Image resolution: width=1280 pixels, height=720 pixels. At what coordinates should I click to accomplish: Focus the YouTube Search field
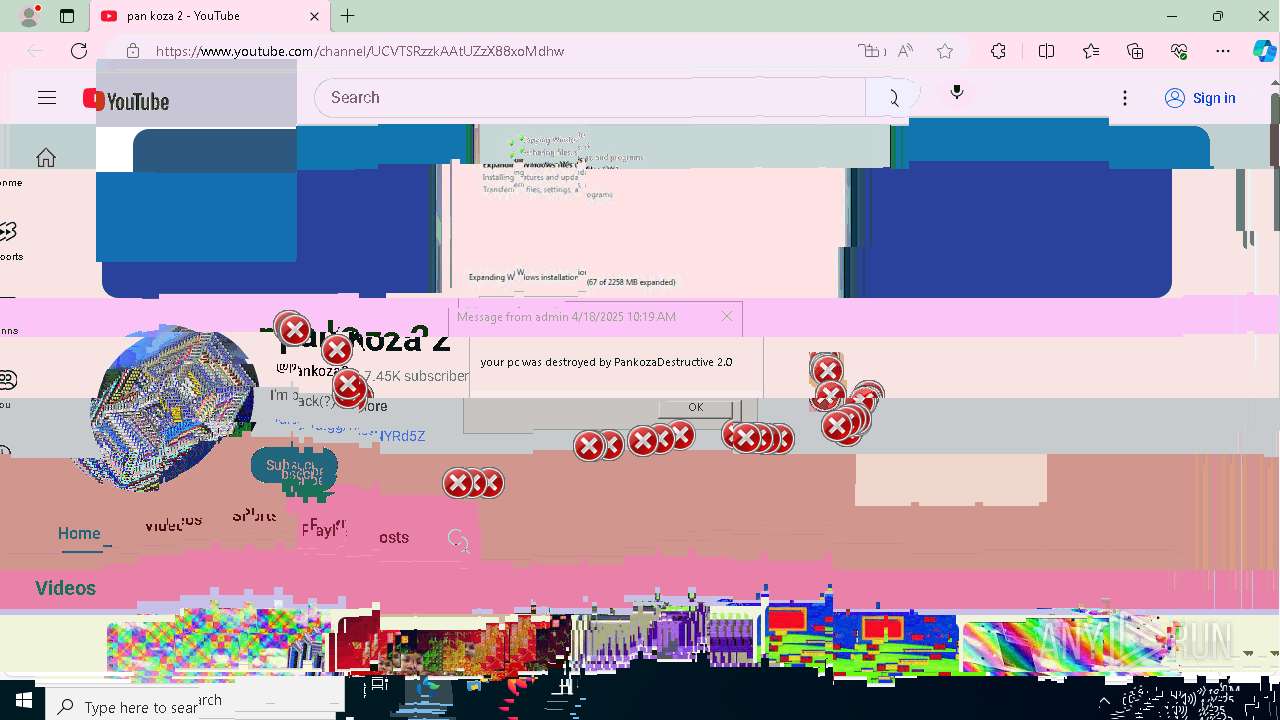590,98
